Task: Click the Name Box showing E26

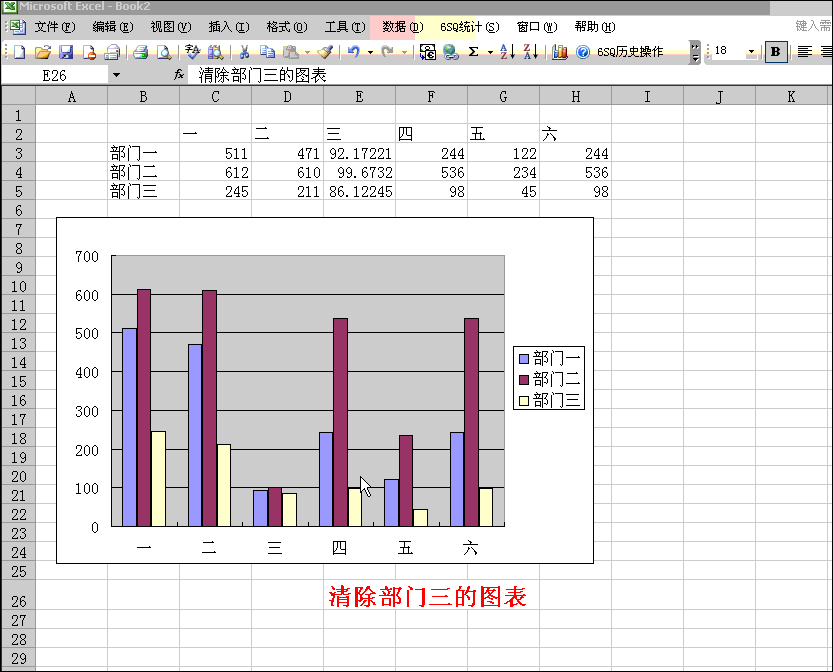Action: point(55,75)
